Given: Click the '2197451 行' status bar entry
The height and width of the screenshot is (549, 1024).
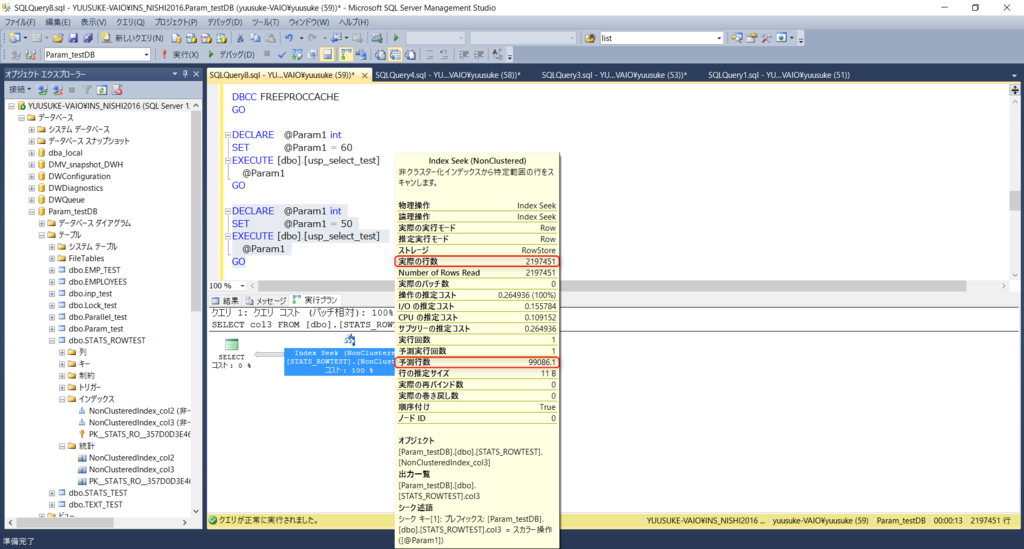Looking at the screenshot, I should click(990, 521).
